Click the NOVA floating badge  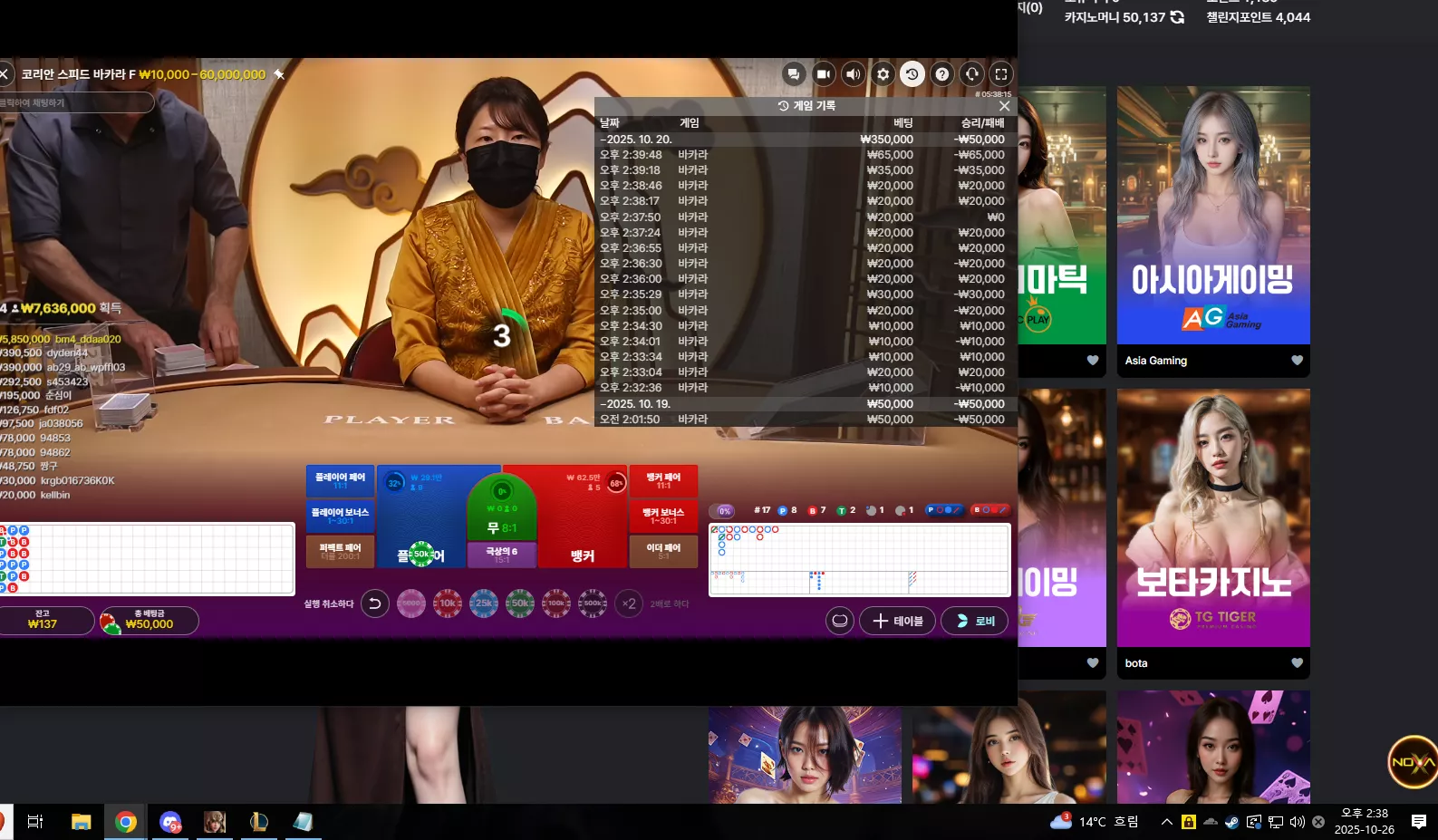(1413, 762)
